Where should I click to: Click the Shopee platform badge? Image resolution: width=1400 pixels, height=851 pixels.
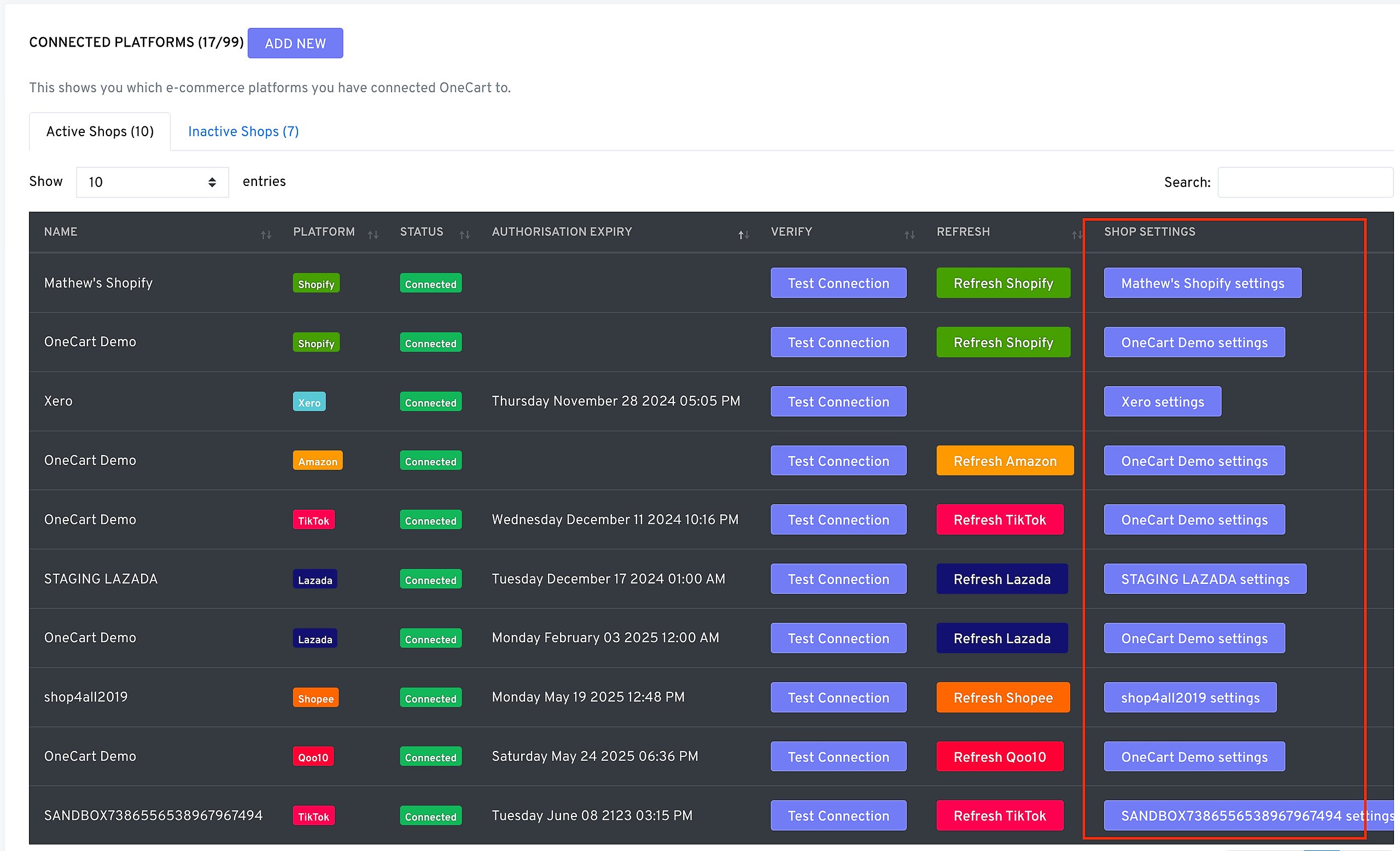click(316, 698)
